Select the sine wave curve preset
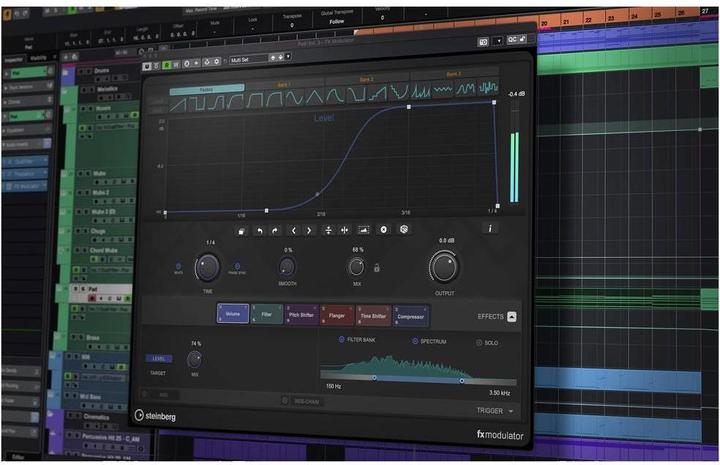This screenshot has width=720, height=465. click(x=294, y=97)
